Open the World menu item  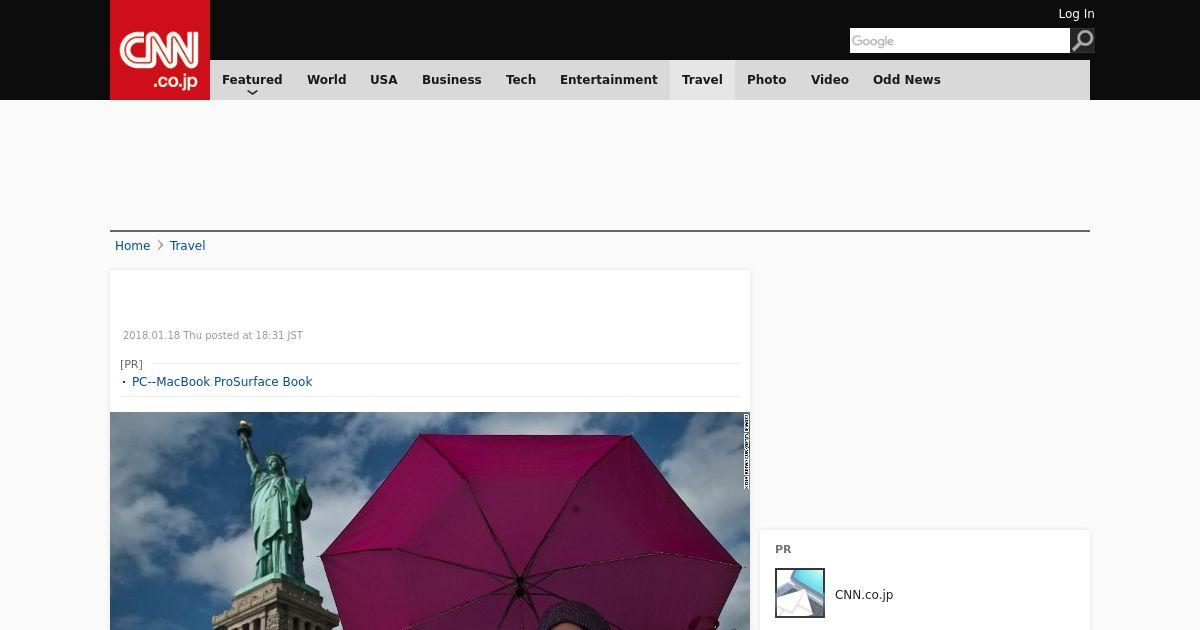click(x=326, y=80)
